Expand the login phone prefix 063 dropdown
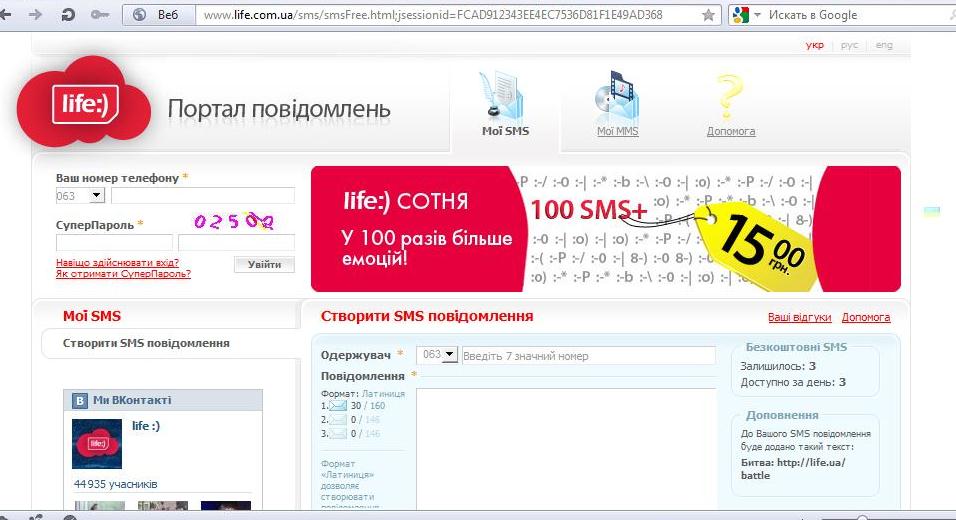Image resolution: width=956 pixels, height=520 pixels. click(x=97, y=196)
